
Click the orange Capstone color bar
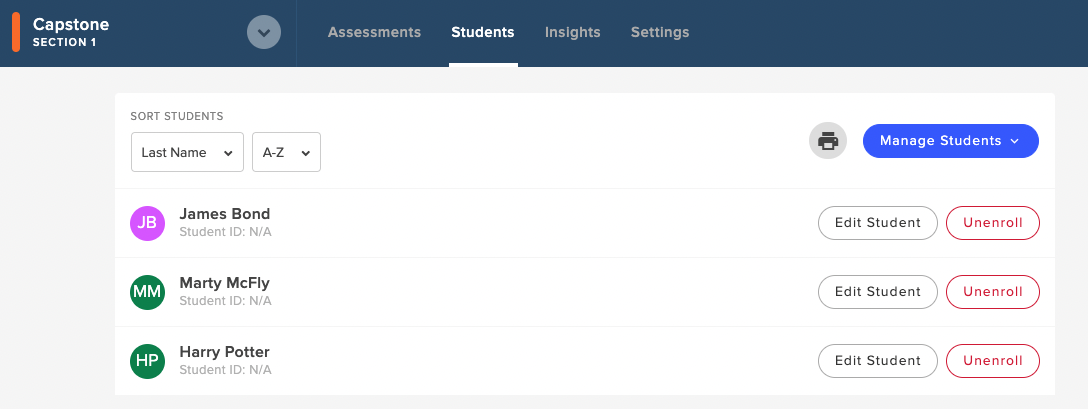coord(16,33)
